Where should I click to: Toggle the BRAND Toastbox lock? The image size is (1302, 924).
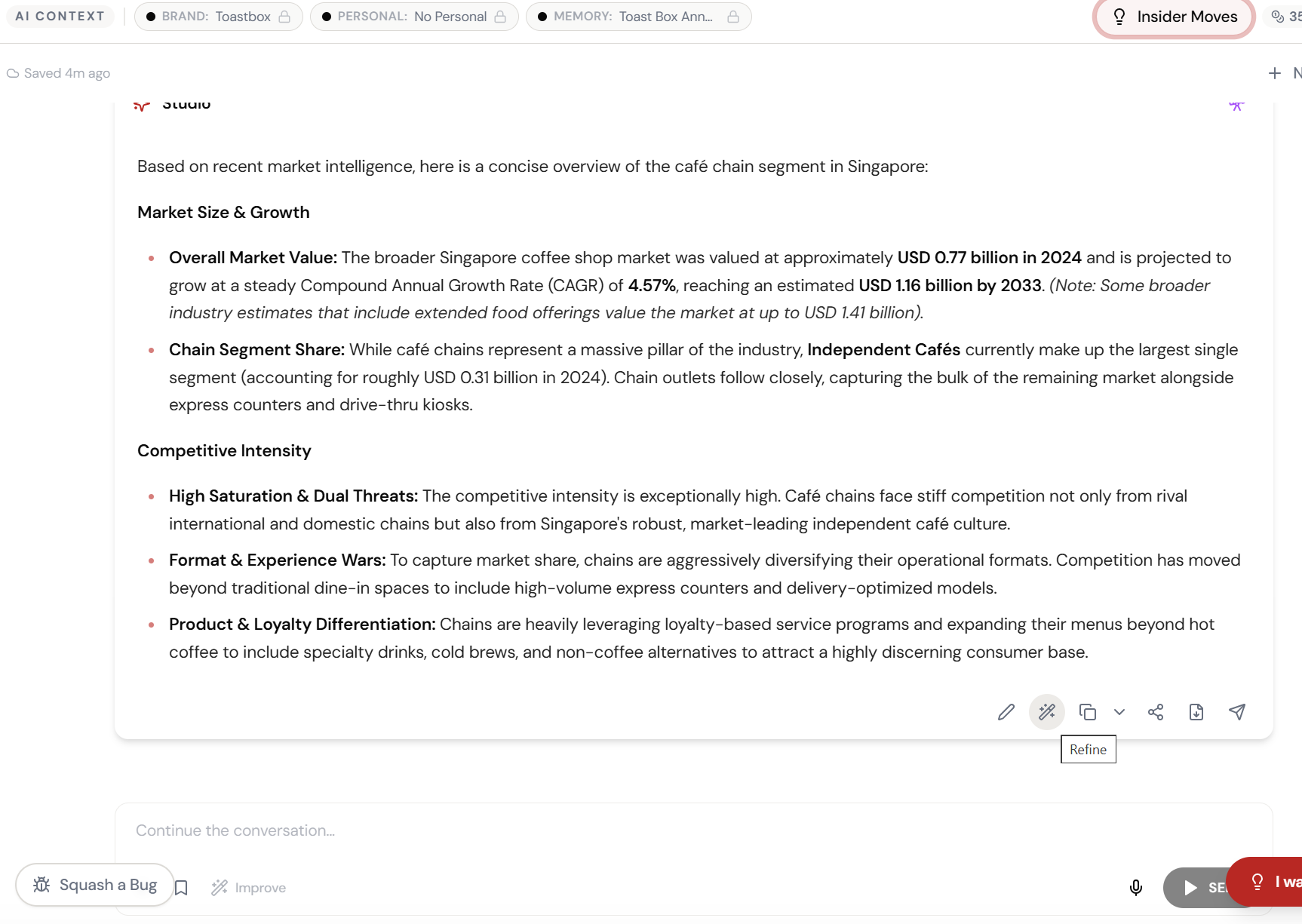(x=284, y=17)
